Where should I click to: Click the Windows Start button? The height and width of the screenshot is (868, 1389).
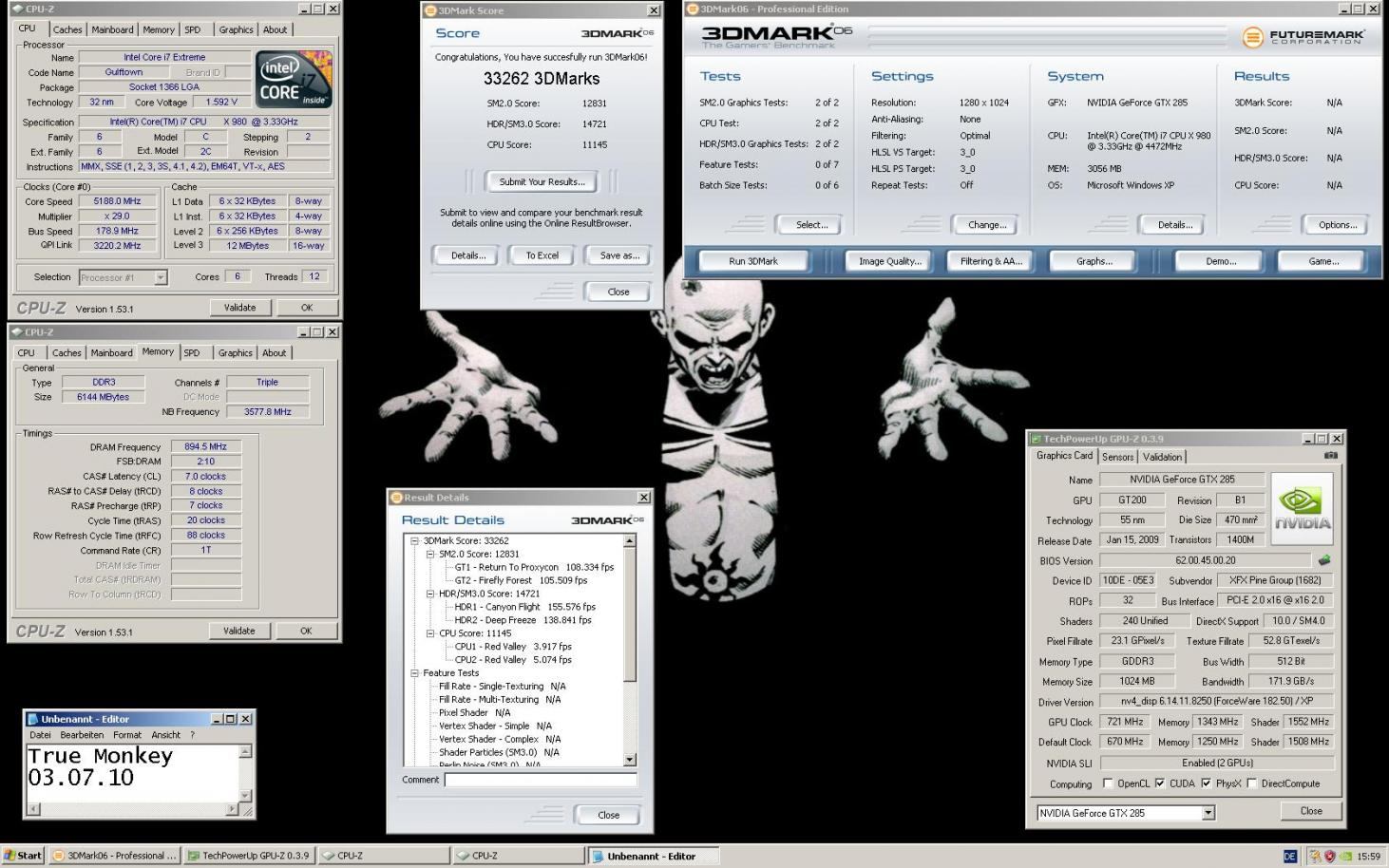23,856
